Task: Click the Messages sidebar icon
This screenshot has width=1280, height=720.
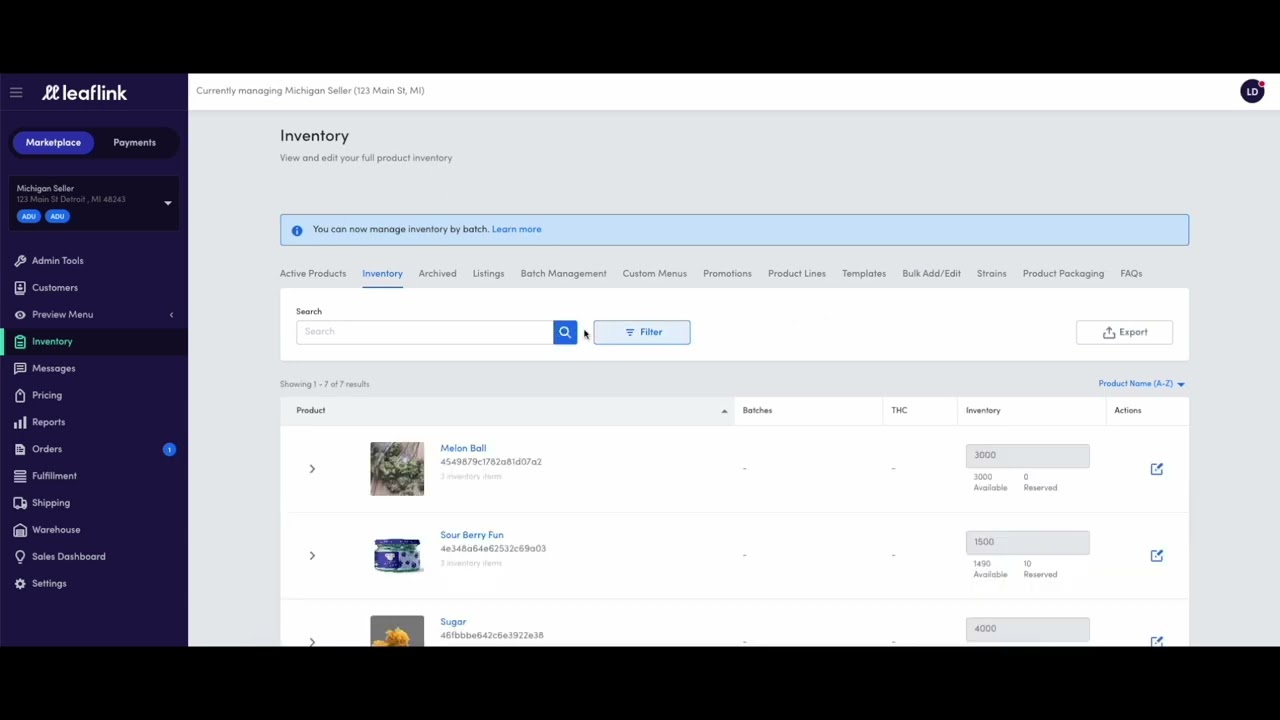Action: pyautogui.click(x=20, y=369)
